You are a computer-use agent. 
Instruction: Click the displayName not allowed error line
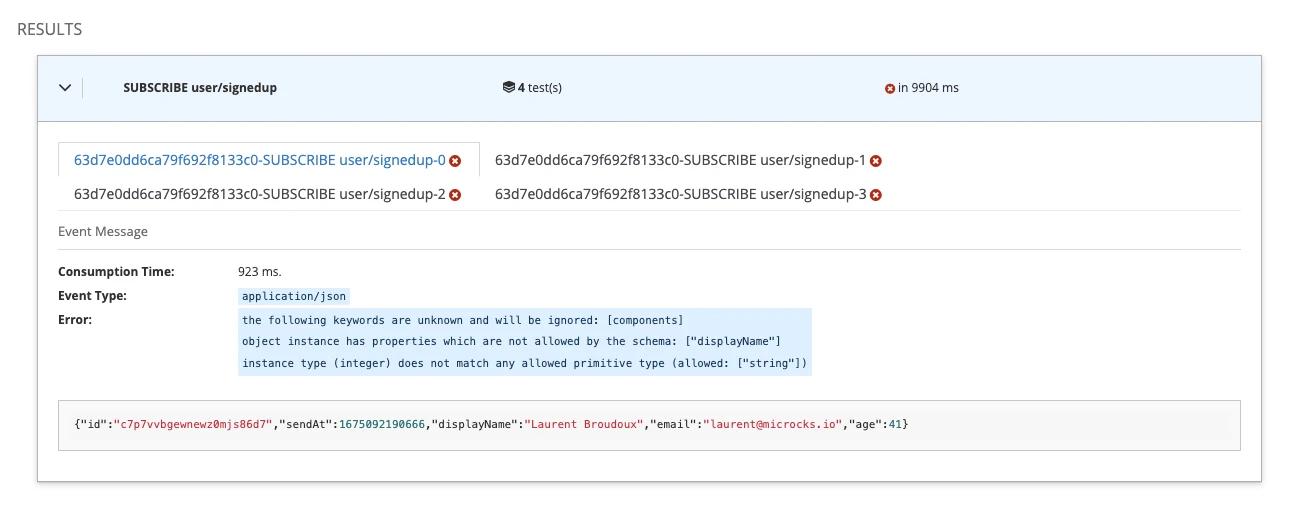pos(510,342)
